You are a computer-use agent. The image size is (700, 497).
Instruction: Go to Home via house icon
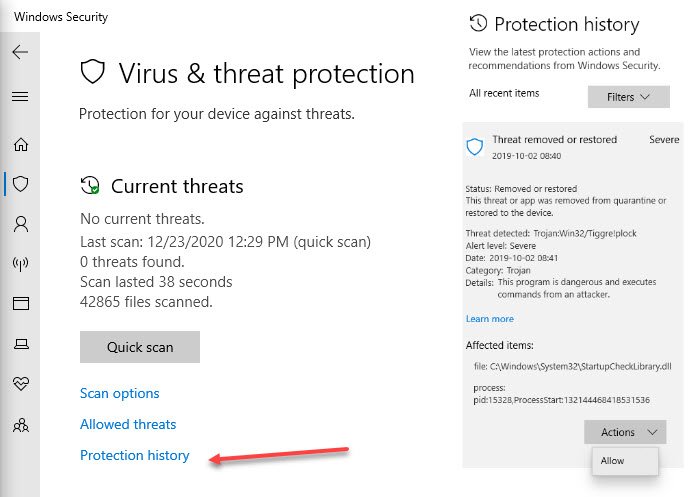click(x=20, y=145)
